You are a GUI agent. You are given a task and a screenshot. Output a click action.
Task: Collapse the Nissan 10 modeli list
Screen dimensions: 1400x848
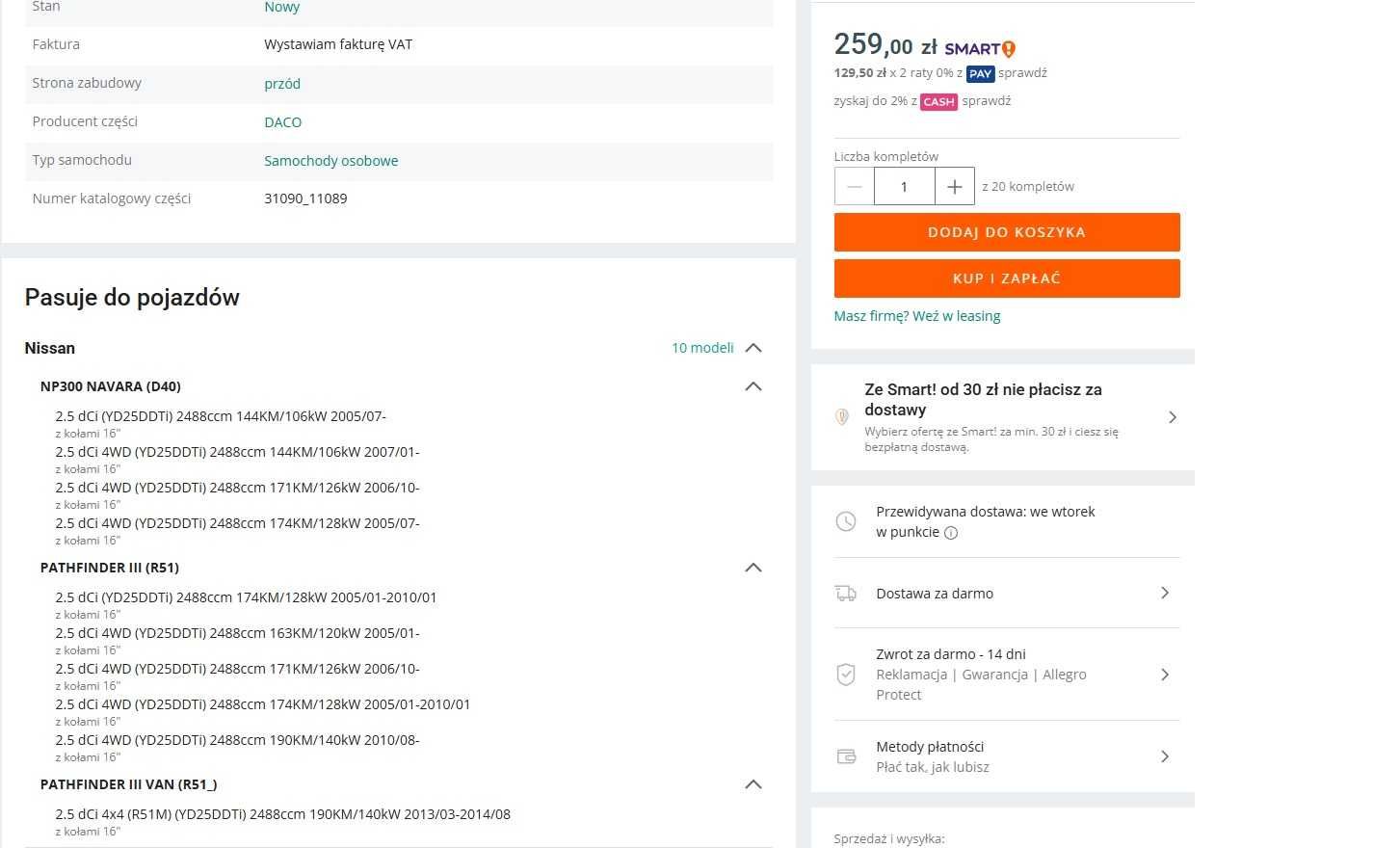coord(753,348)
